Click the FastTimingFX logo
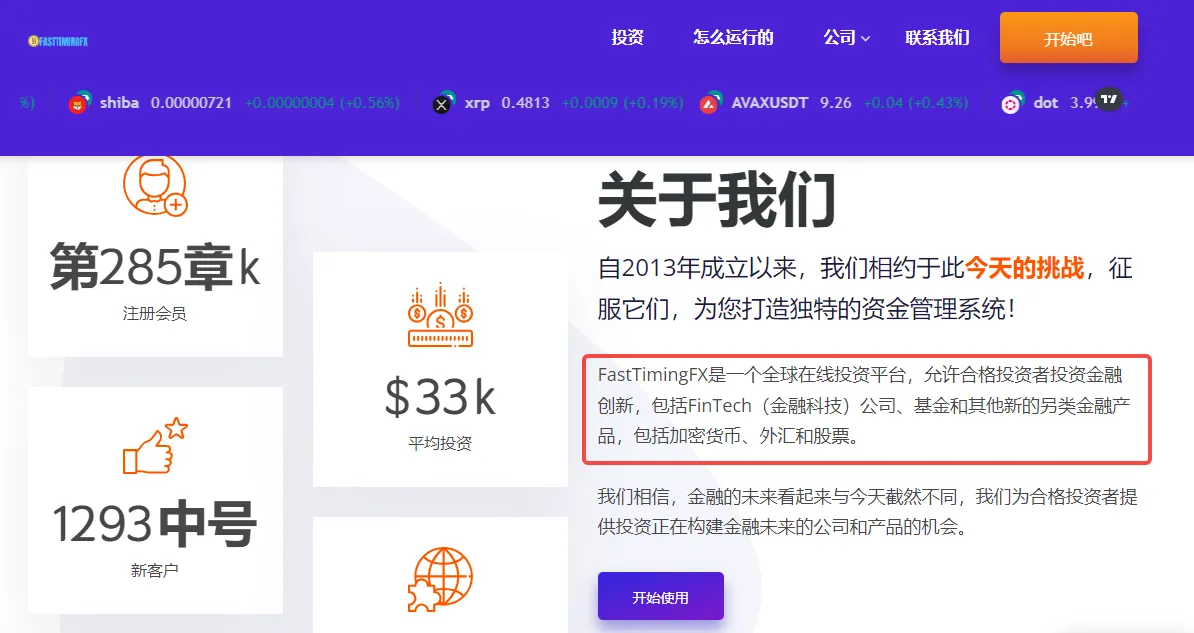1194x633 pixels. click(58, 41)
